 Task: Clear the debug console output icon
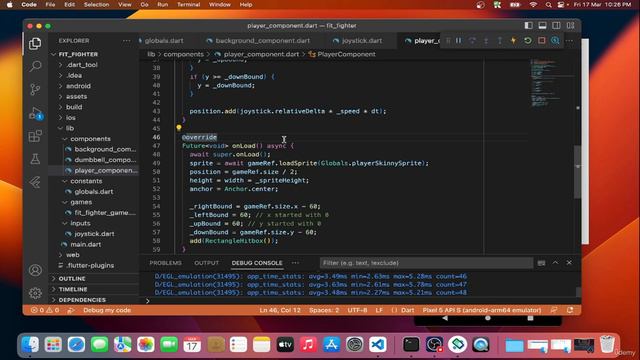point(541,263)
